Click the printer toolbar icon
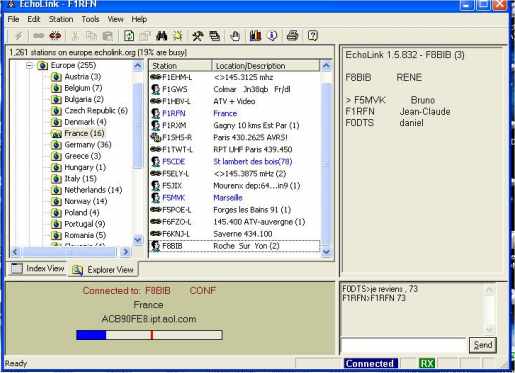Viewport: 515px width, 373px height. (x=292, y=36)
